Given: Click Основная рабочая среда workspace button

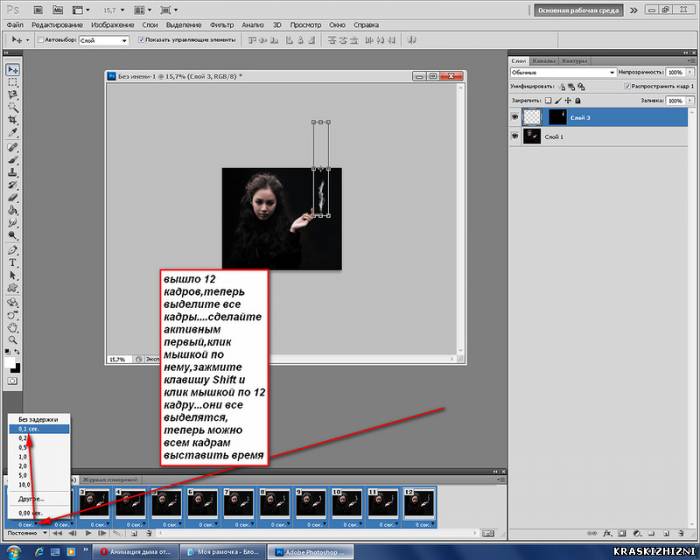Looking at the screenshot, I should (579, 10).
